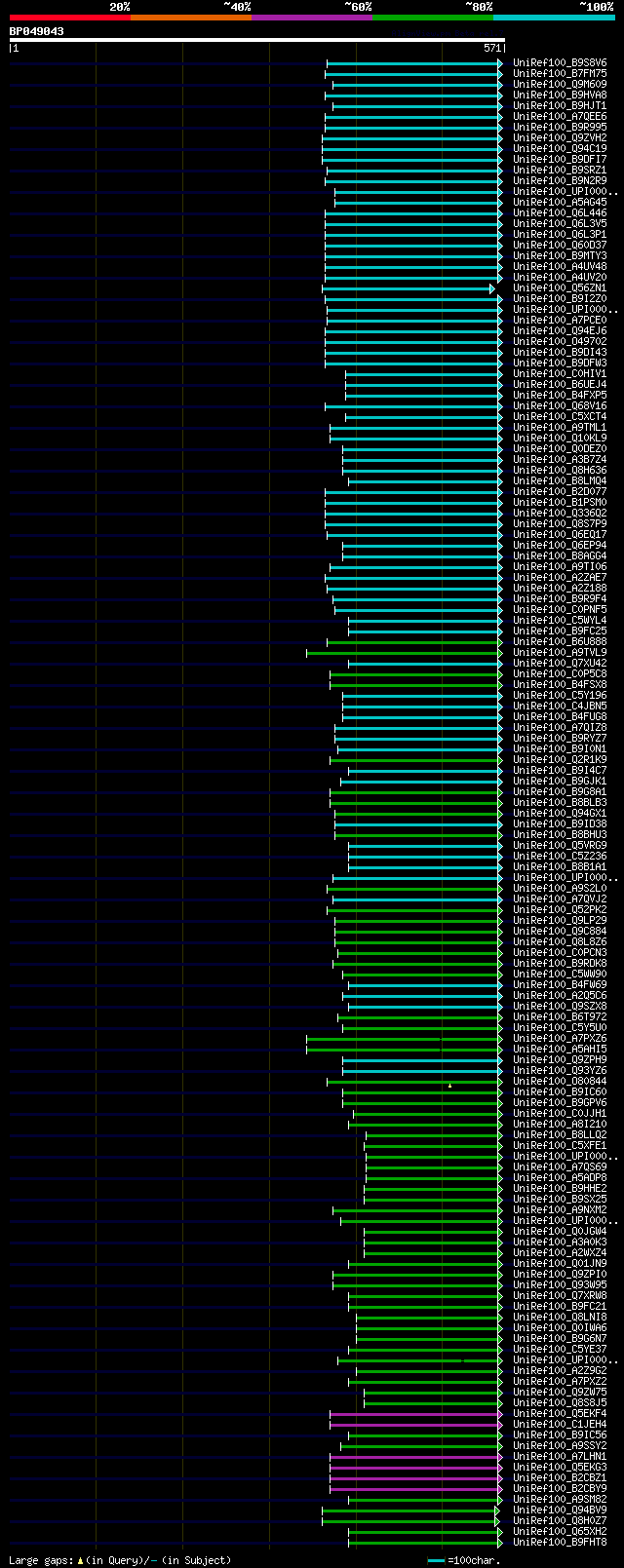Open hit UniRef100_Q9M609
Image resolution: width=624 pixels, height=1568 pixels.
560,84
